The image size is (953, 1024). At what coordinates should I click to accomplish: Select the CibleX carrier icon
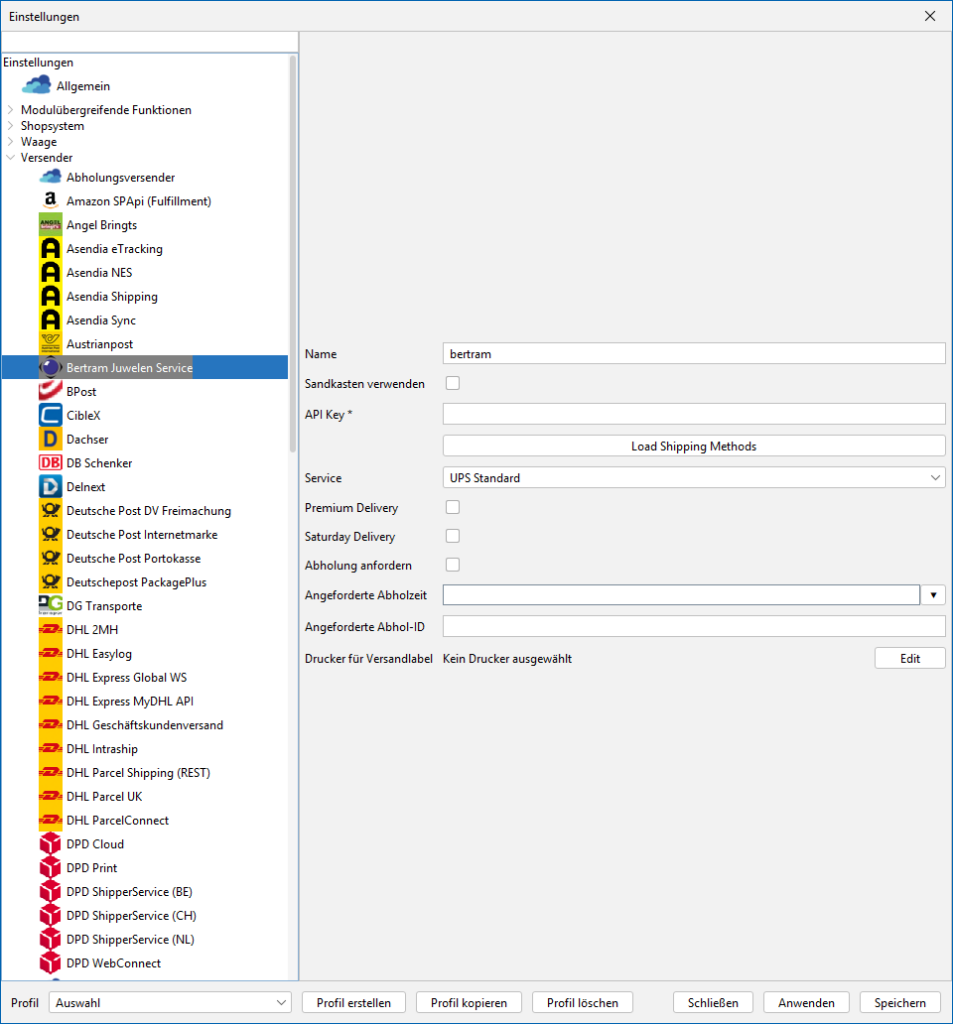[50, 415]
